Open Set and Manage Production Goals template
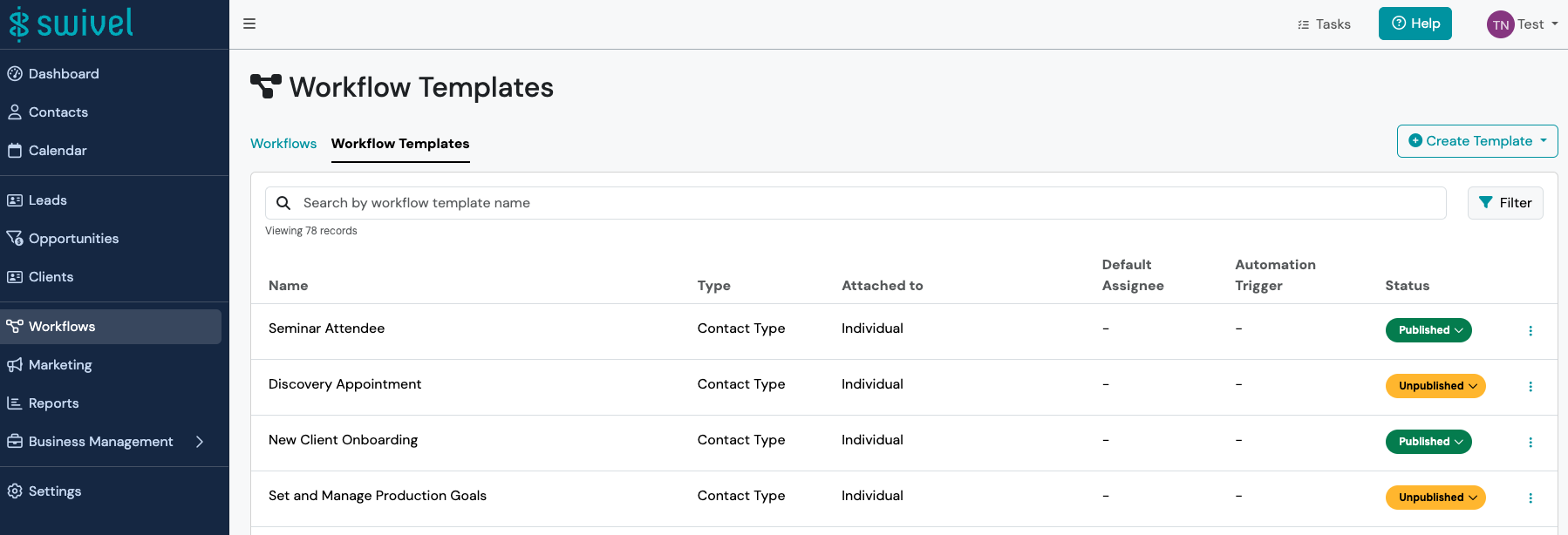The width and height of the screenshot is (1568, 535). click(378, 496)
